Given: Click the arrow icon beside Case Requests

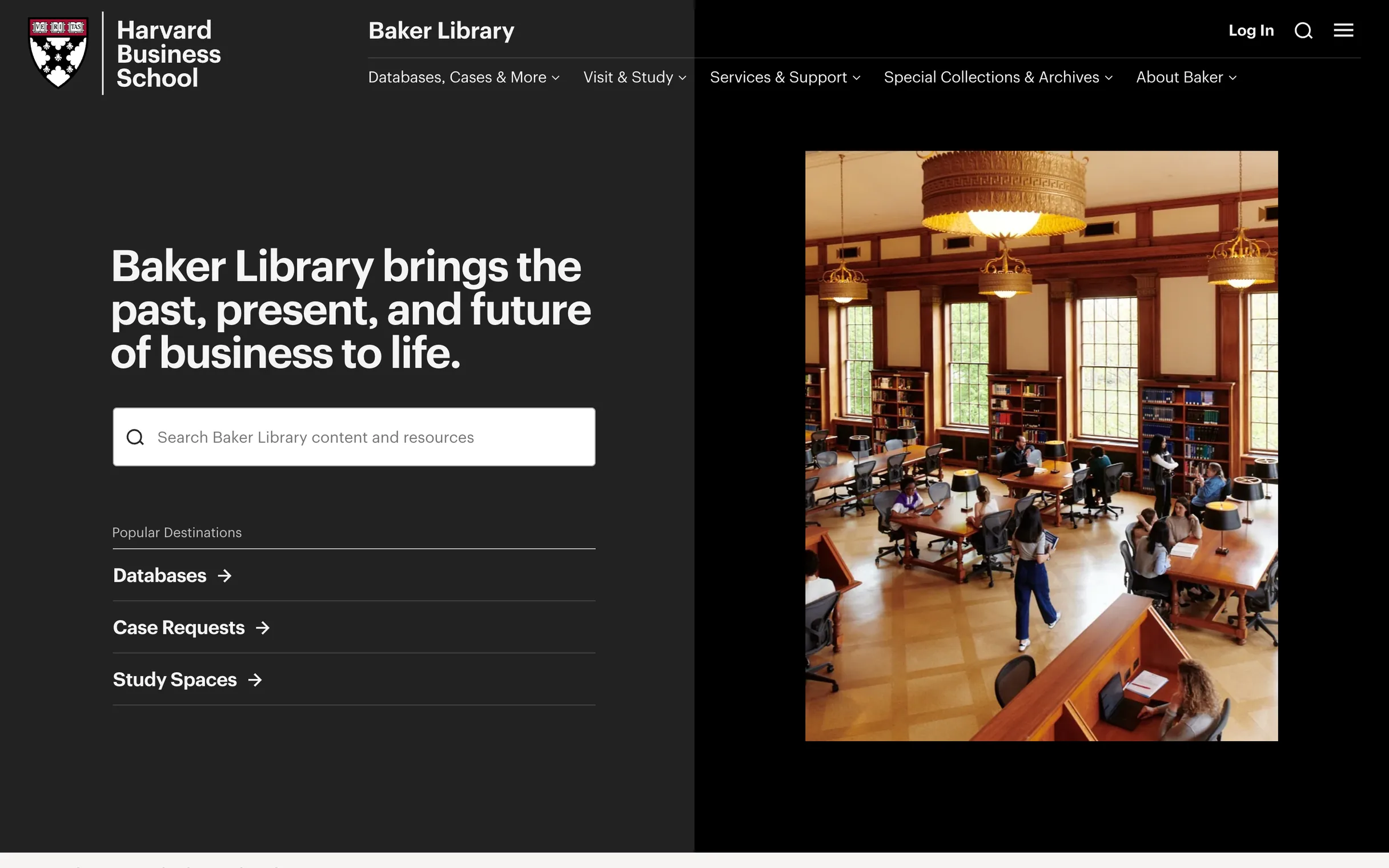Looking at the screenshot, I should pyautogui.click(x=263, y=628).
